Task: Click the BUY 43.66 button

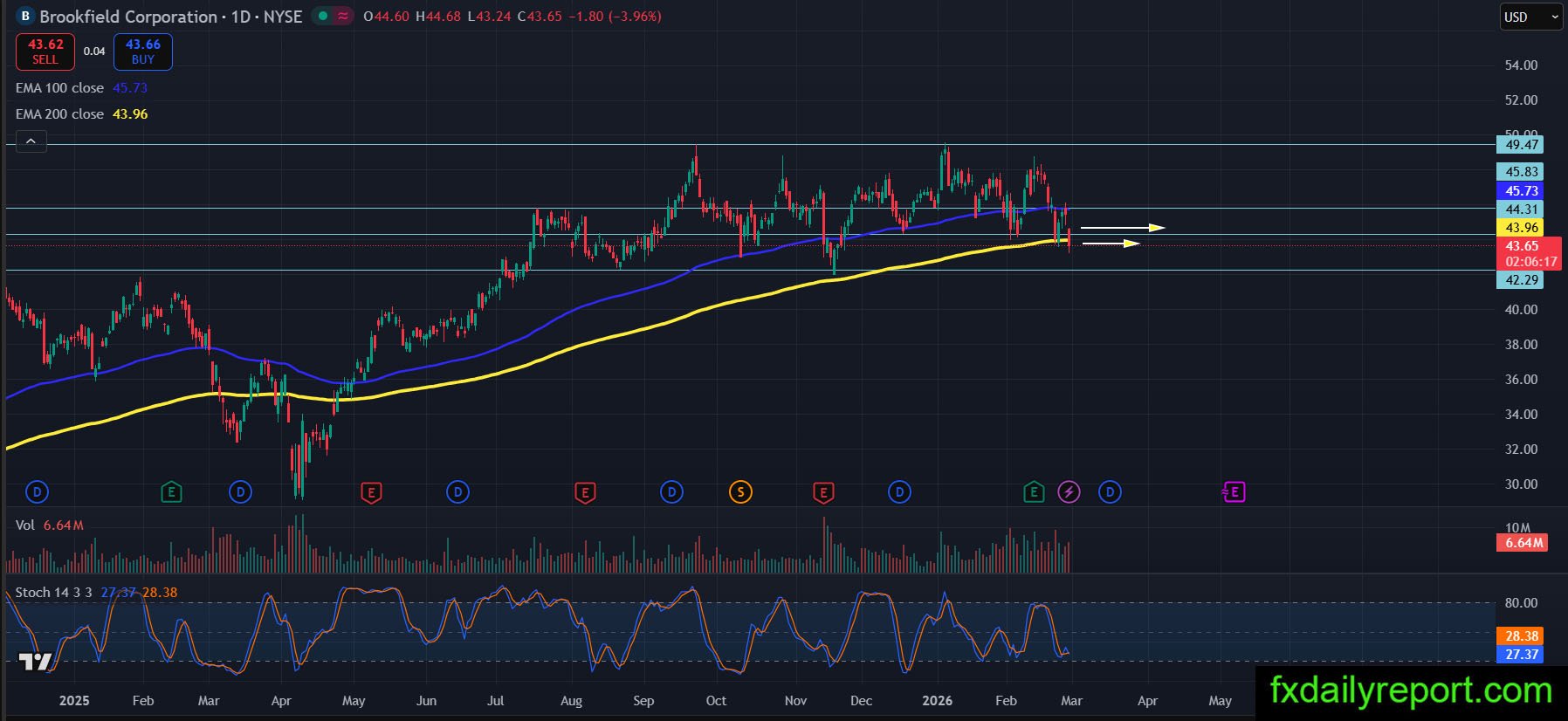Action: coord(143,51)
